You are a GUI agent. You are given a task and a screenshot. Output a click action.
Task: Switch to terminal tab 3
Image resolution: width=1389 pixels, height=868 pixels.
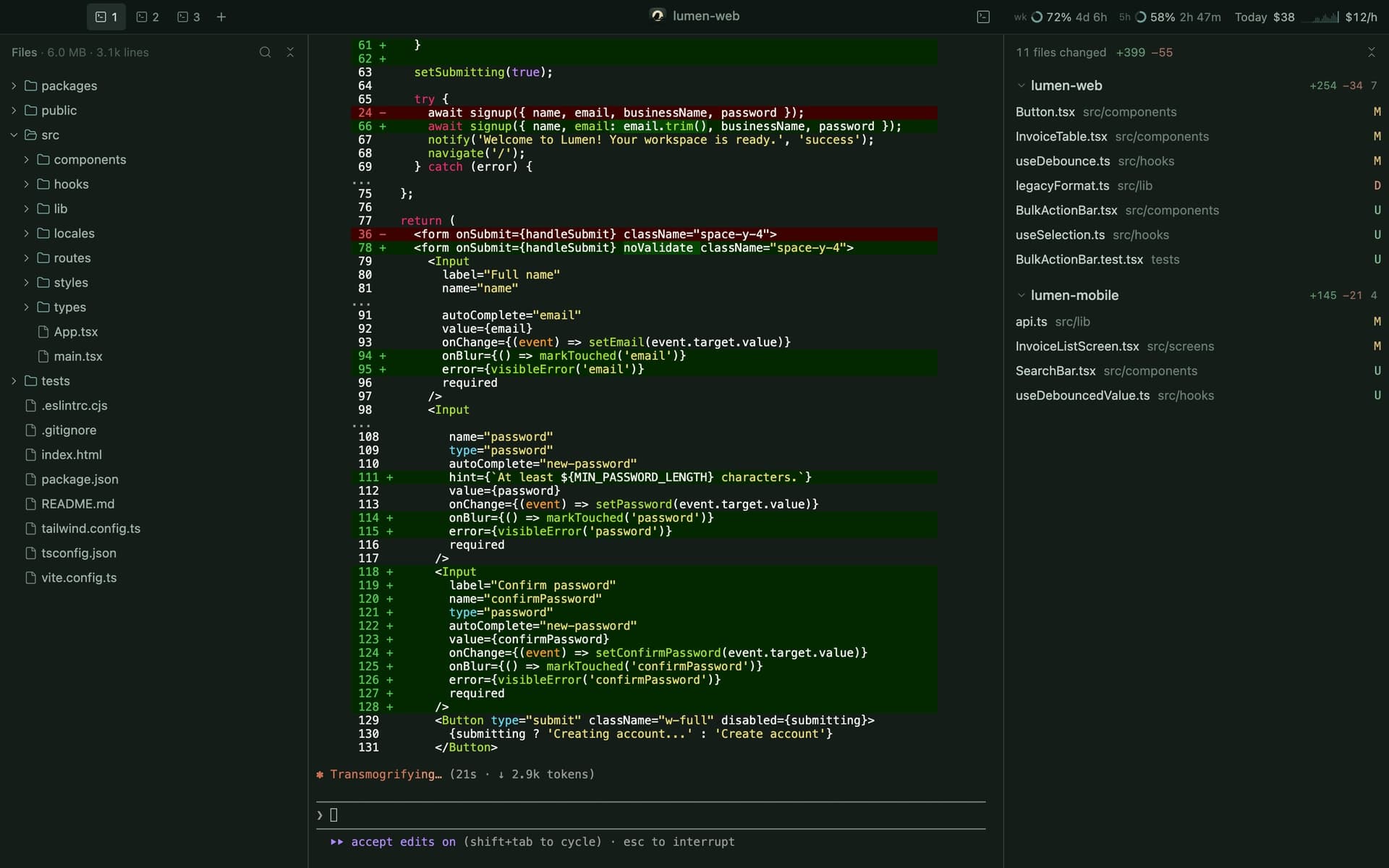[189, 17]
